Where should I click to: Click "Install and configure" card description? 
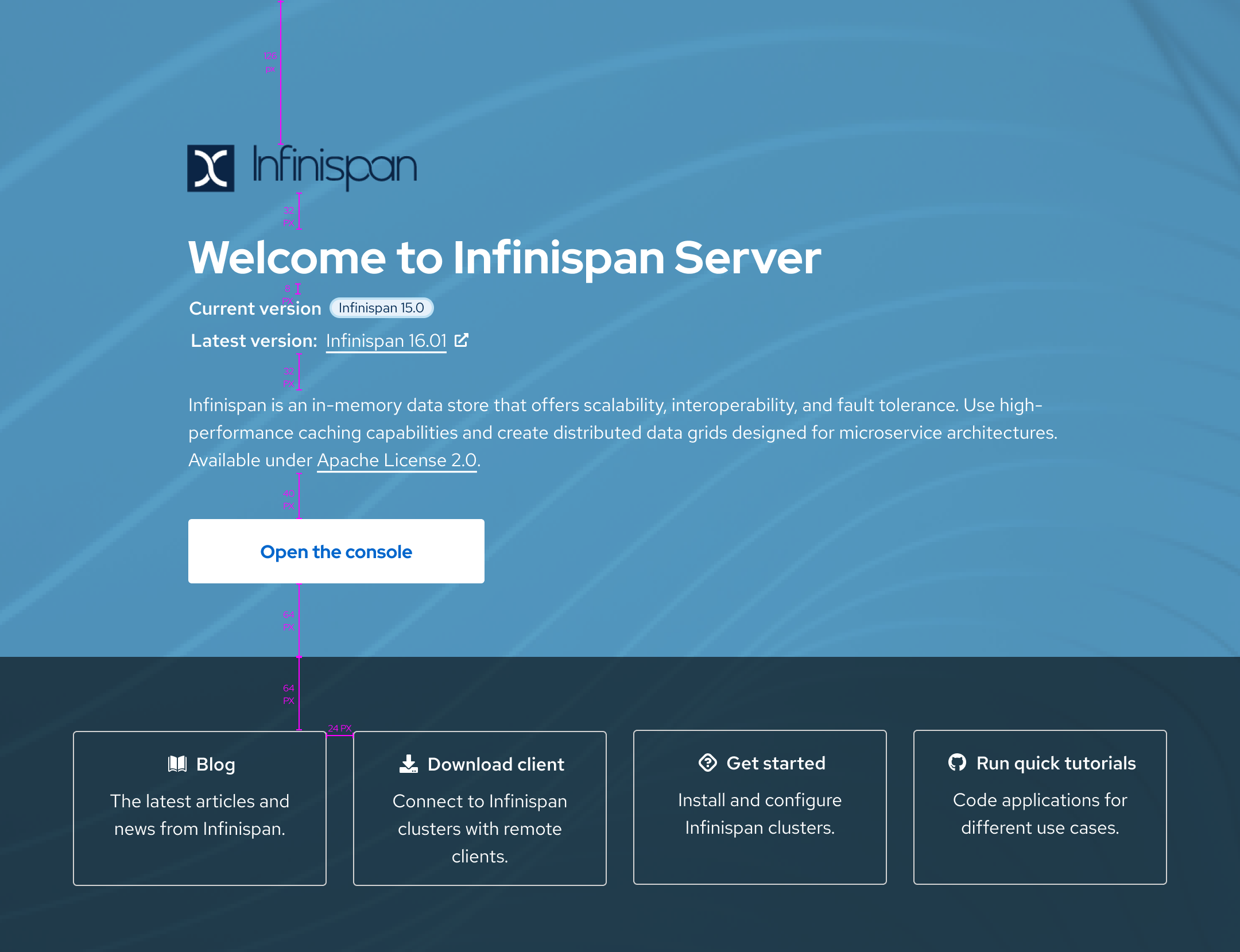point(759,814)
